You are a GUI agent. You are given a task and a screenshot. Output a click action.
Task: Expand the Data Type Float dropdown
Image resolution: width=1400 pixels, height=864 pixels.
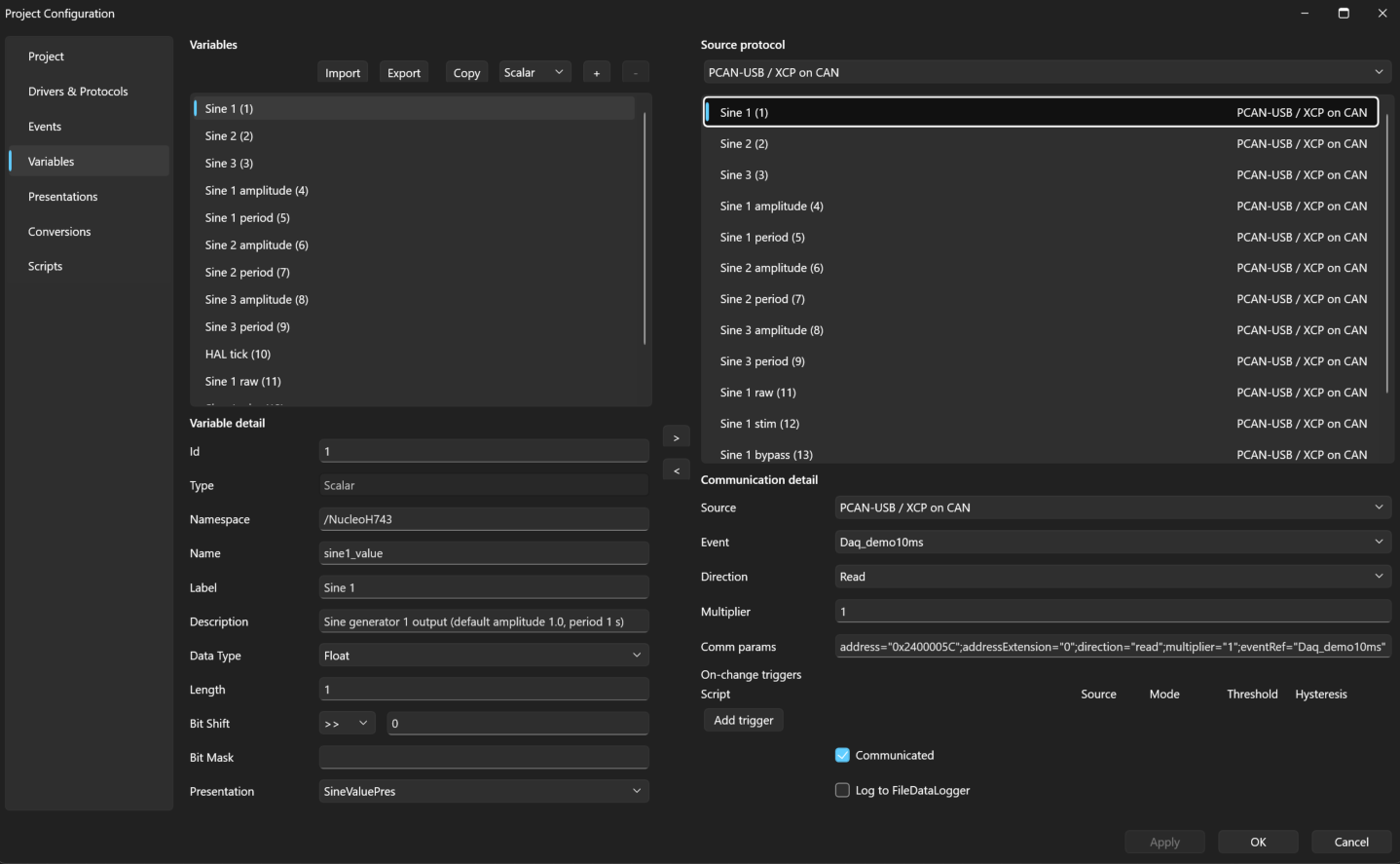tap(484, 656)
